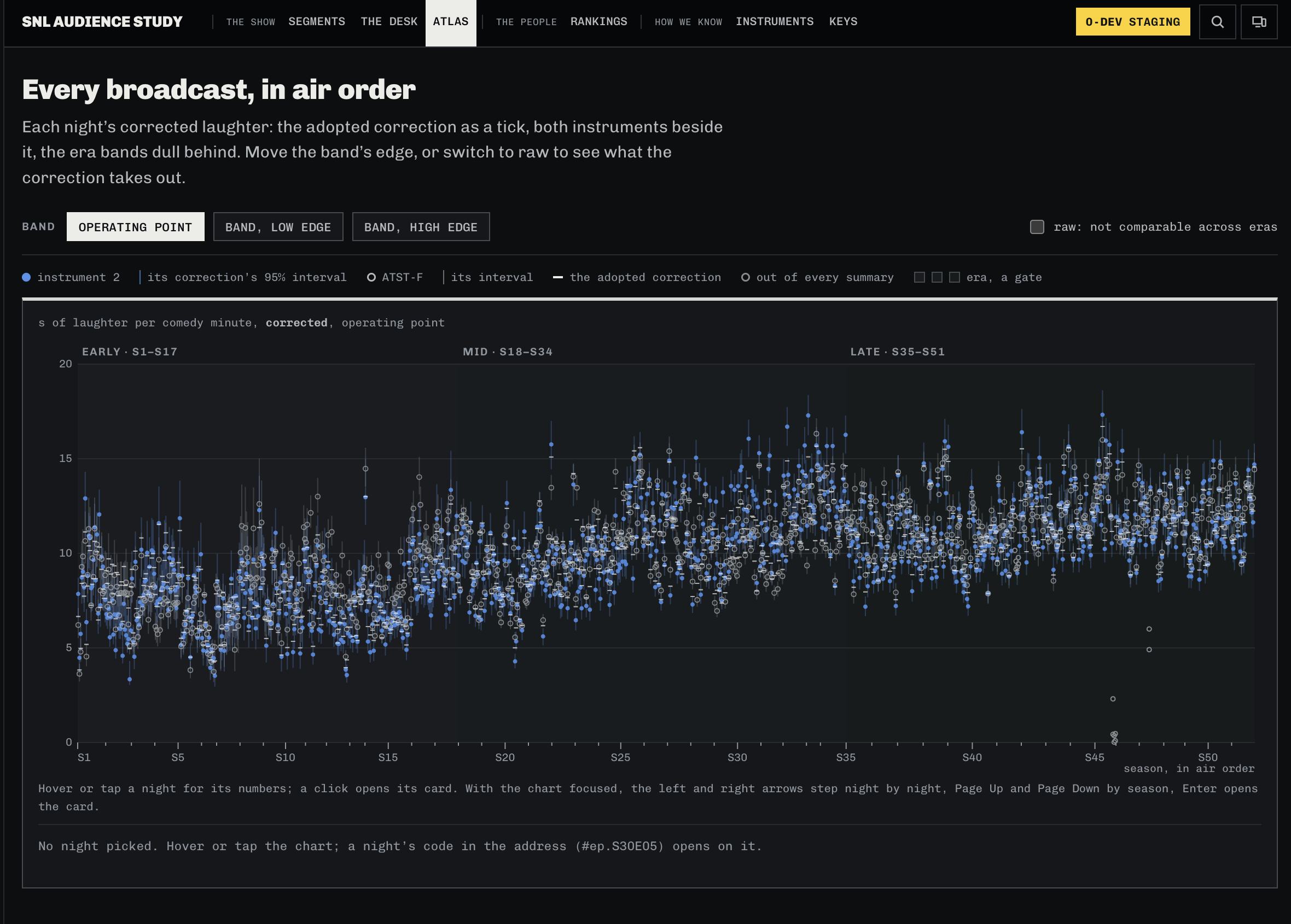Select the Operating Point band option

click(x=136, y=227)
